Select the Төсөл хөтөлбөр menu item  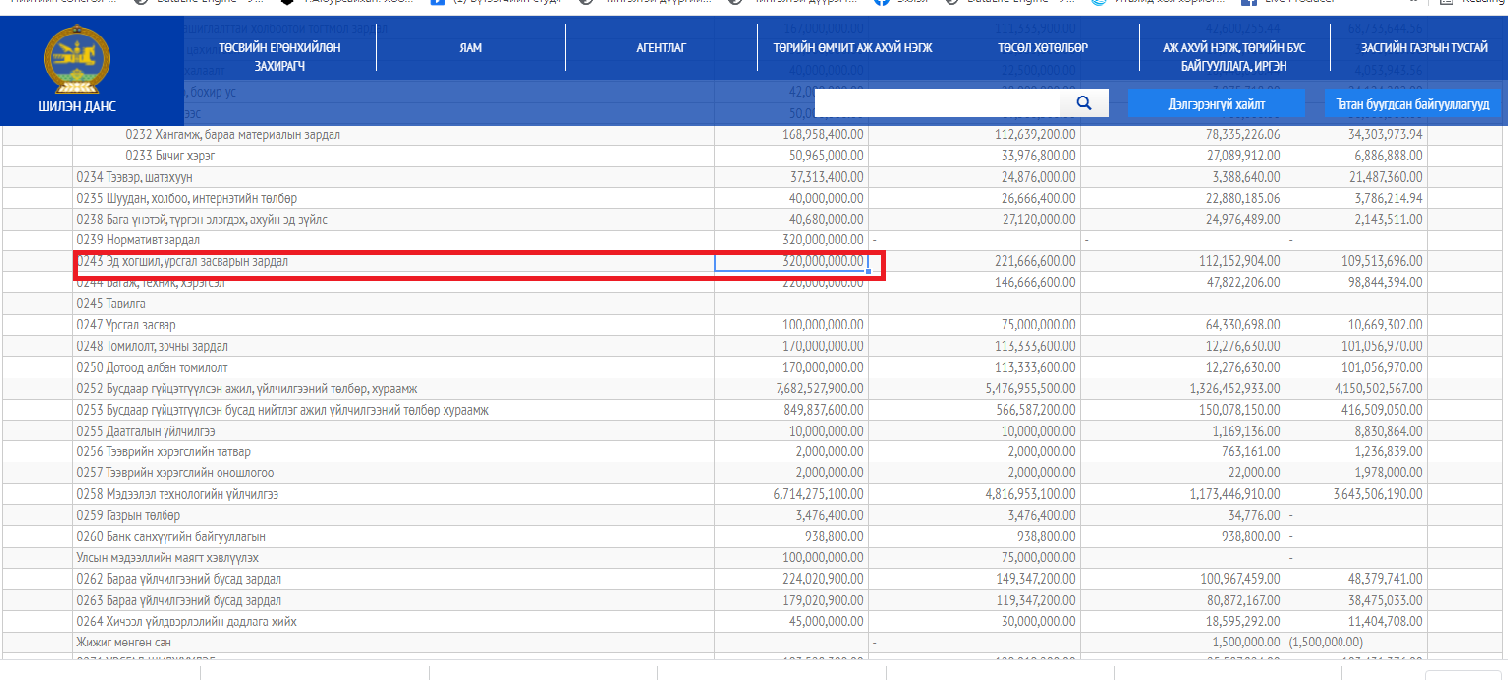1042,47
